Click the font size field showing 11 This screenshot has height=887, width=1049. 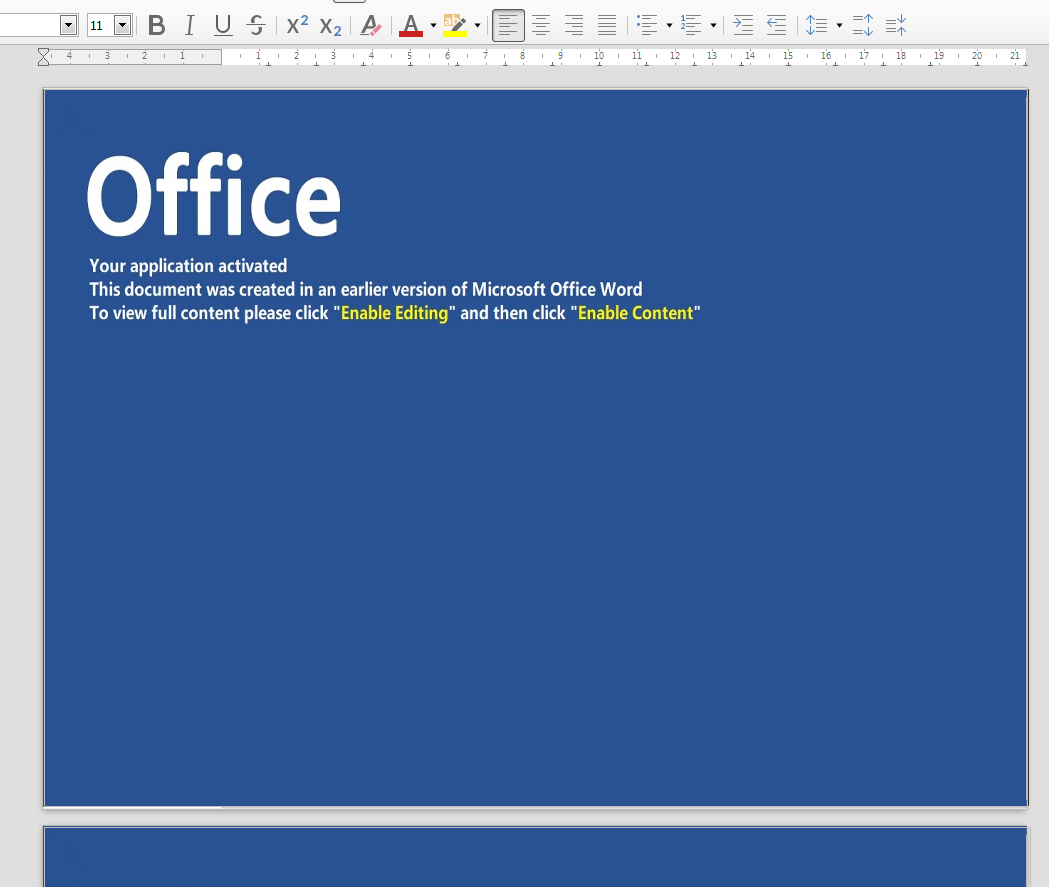tap(100, 25)
